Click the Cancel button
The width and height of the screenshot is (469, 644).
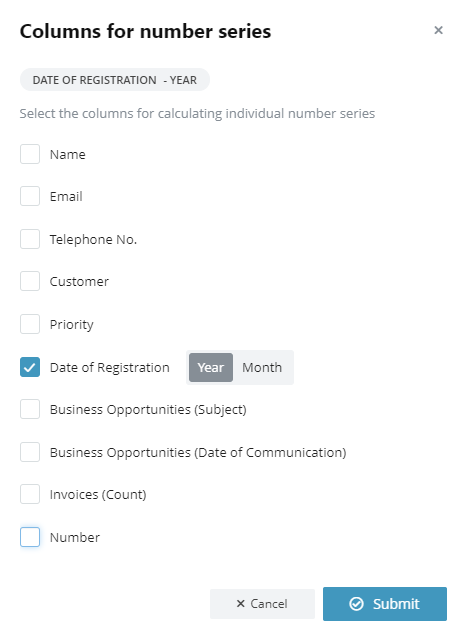click(x=262, y=604)
